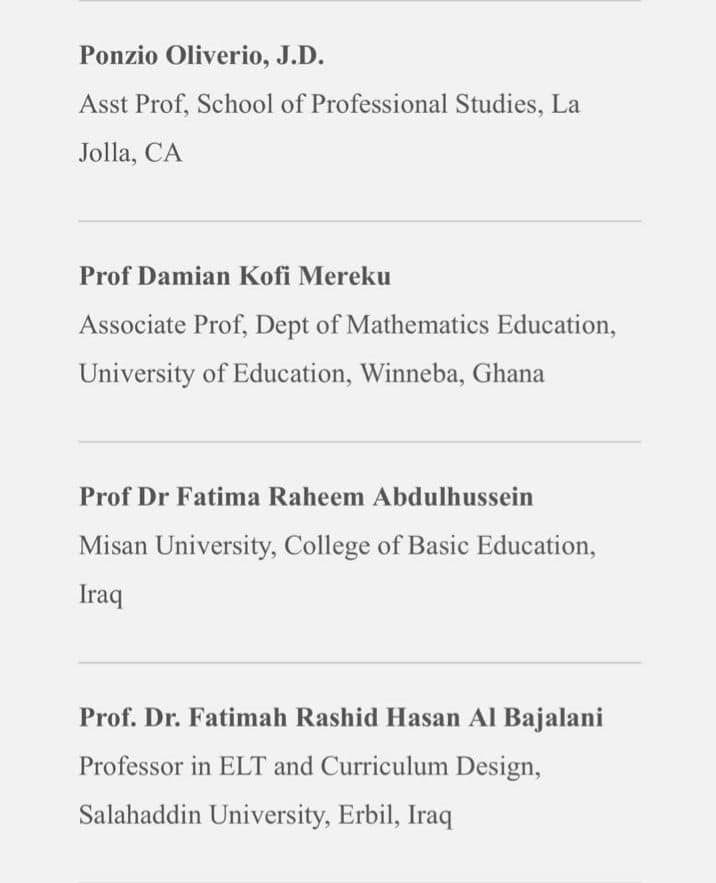This screenshot has width=716, height=883.
Task: Click the Jolla, CA text line
Action: pos(131,154)
